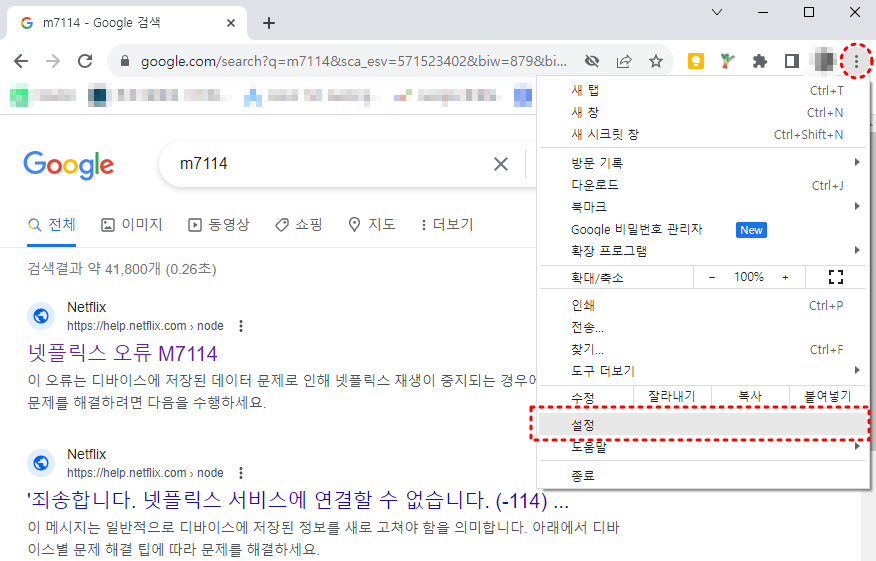Open the 죄송합니다. 넷플릭스 서비스에 연결할 수 없습니다 link
Viewport: 876px width, 561px height.
tap(298, 500)
